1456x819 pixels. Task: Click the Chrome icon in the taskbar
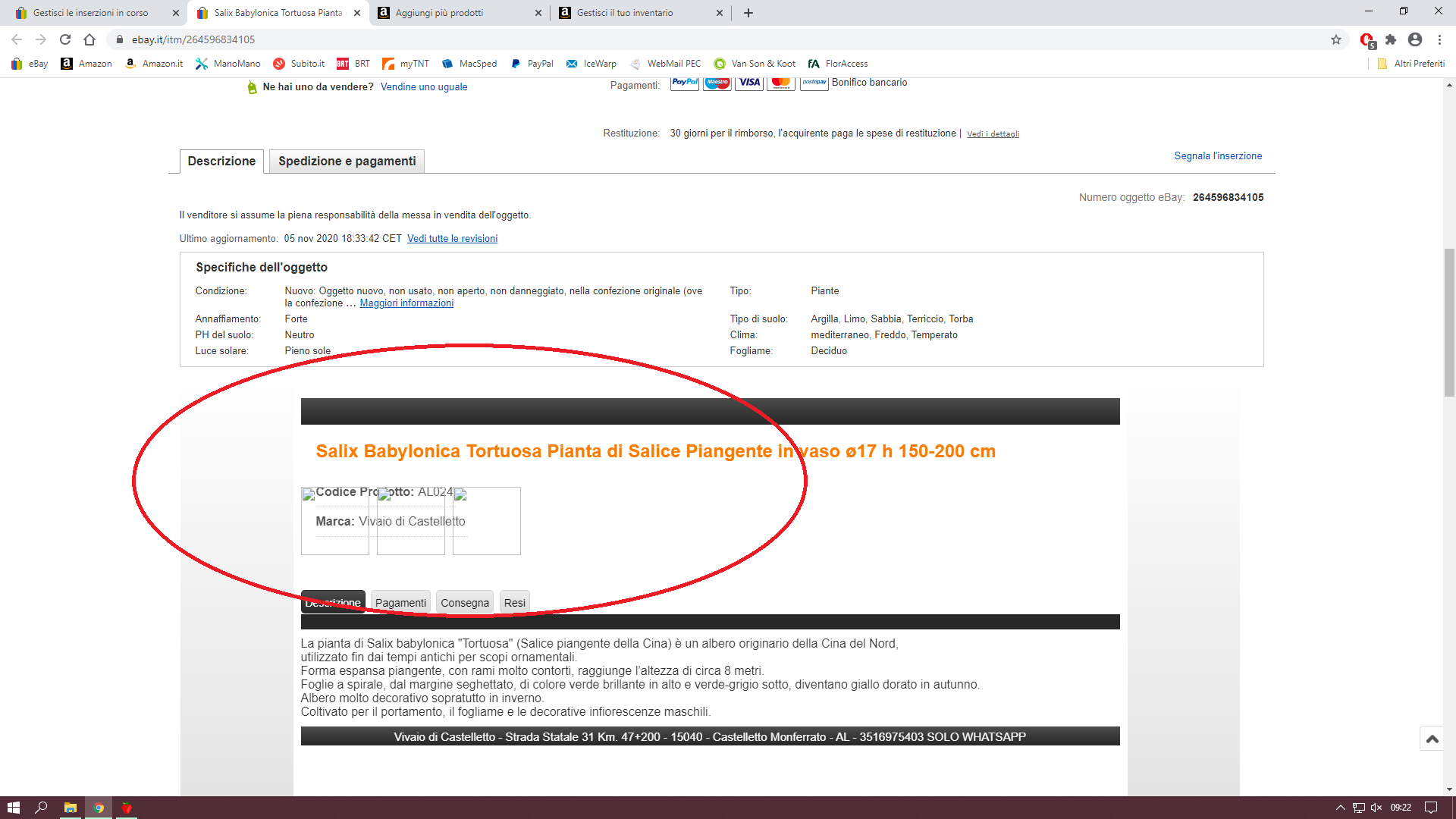click(99, 808)
